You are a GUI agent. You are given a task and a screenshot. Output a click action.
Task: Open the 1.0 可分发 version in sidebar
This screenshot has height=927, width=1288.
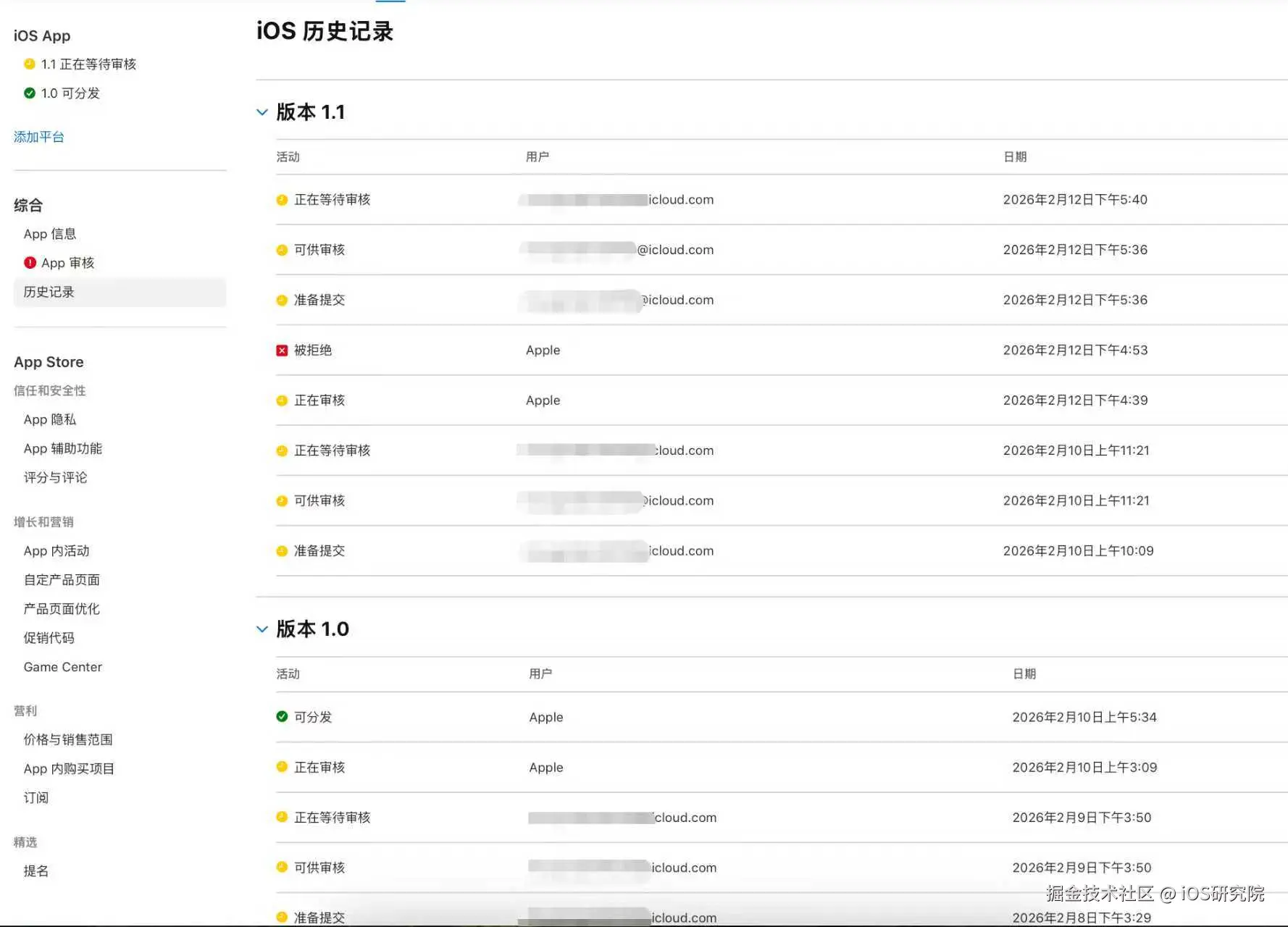tap(70, 93)
